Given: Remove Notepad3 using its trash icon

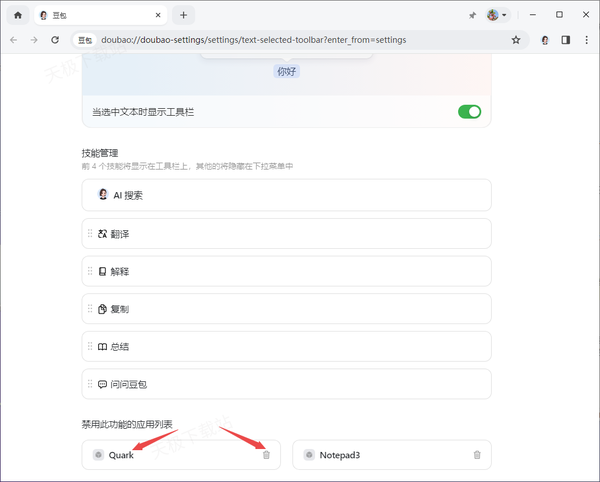Looking at the screenshot, I should [x=477, y=455].
